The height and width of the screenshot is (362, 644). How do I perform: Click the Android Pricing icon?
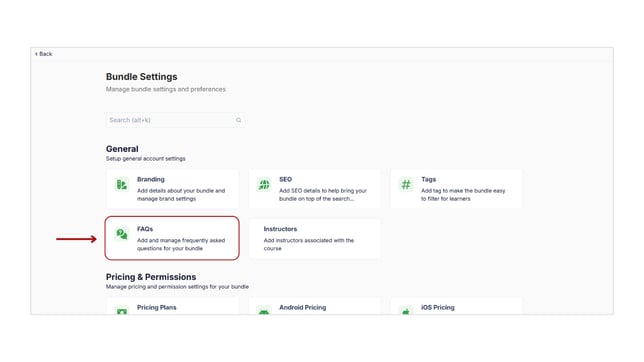point(264,311)
